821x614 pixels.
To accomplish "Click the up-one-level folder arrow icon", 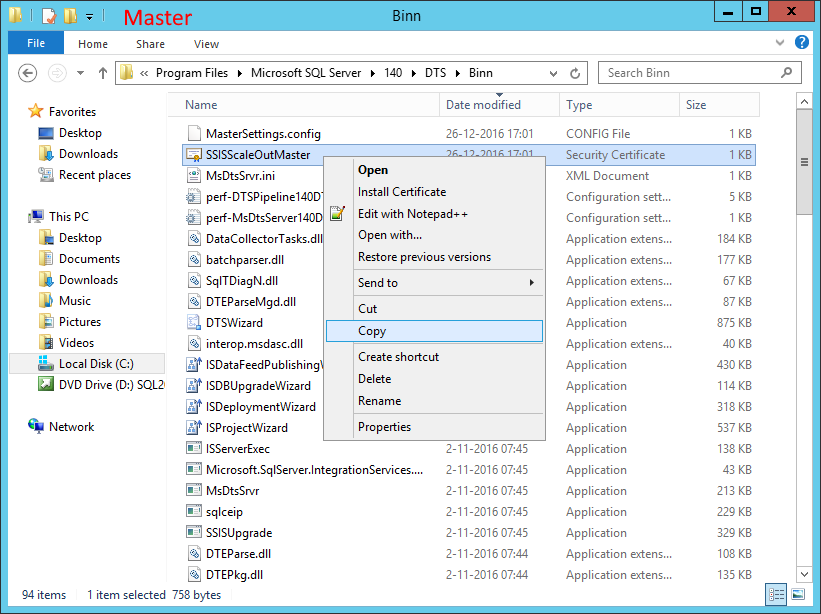I will [104, 72].
